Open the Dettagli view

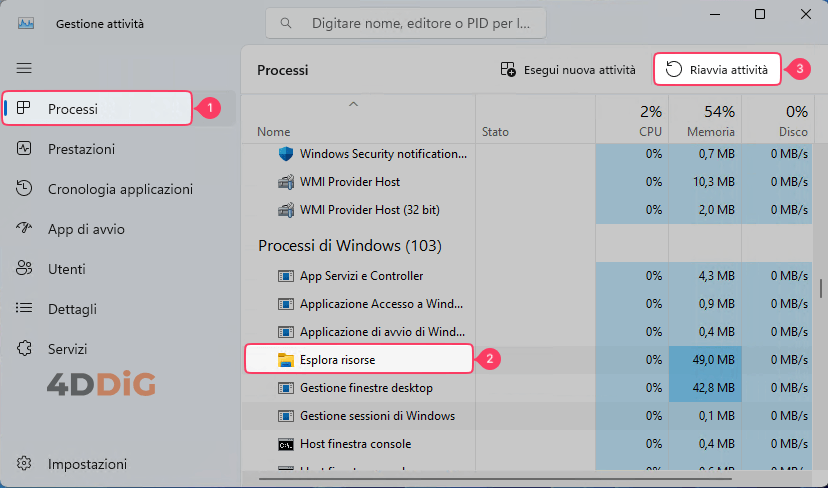pos(119,309)
